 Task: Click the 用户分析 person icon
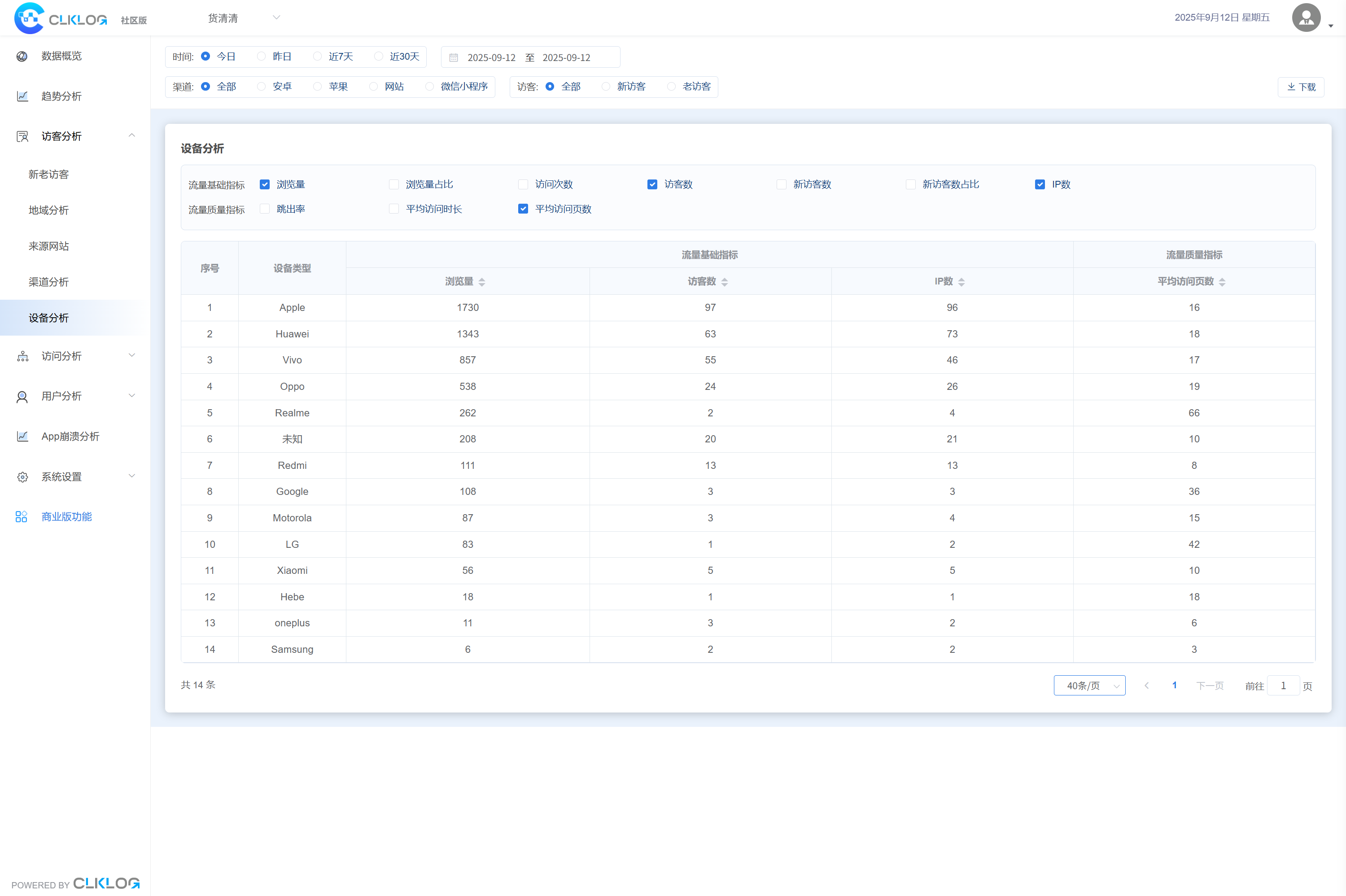point(22,397)
